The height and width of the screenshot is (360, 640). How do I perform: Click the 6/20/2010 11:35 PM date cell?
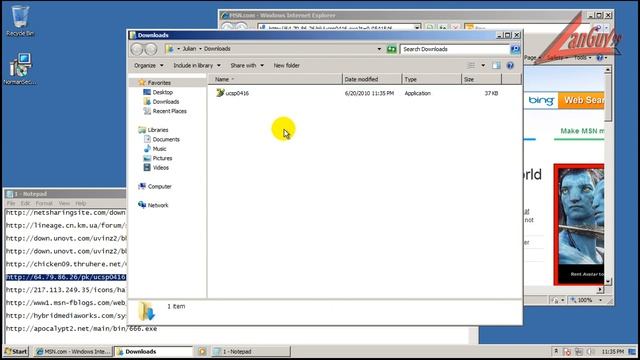369,93
